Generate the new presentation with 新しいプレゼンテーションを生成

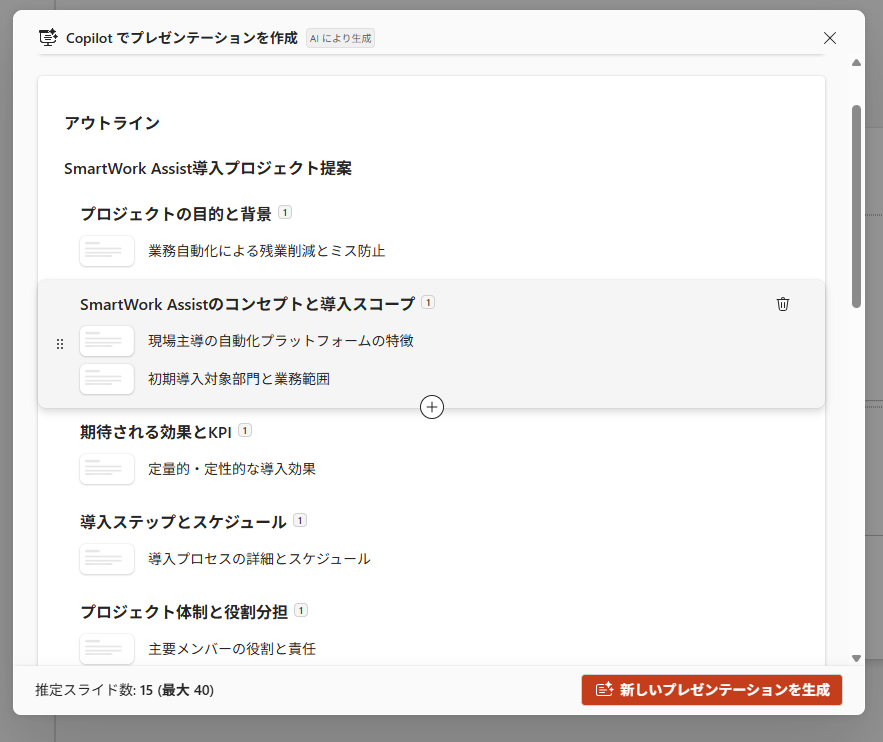click(712, 690)
